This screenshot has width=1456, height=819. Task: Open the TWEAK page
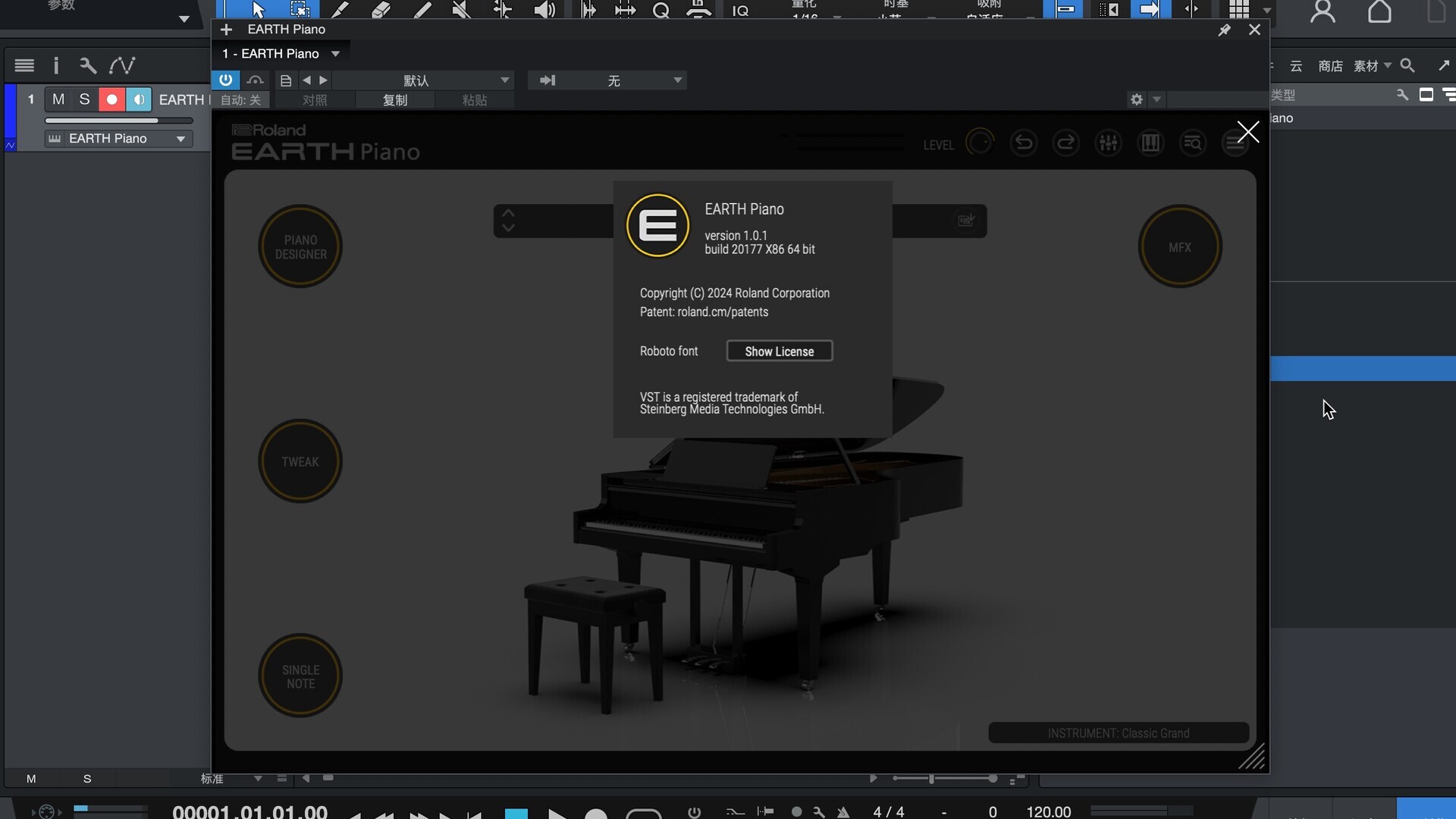click(x=300, y=461)
